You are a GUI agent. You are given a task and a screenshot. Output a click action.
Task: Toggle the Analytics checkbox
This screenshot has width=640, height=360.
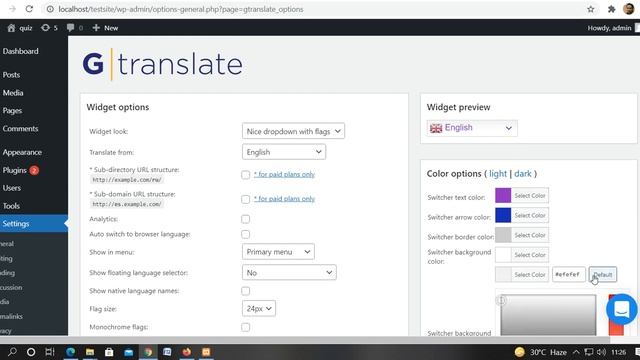click(245, 219)
